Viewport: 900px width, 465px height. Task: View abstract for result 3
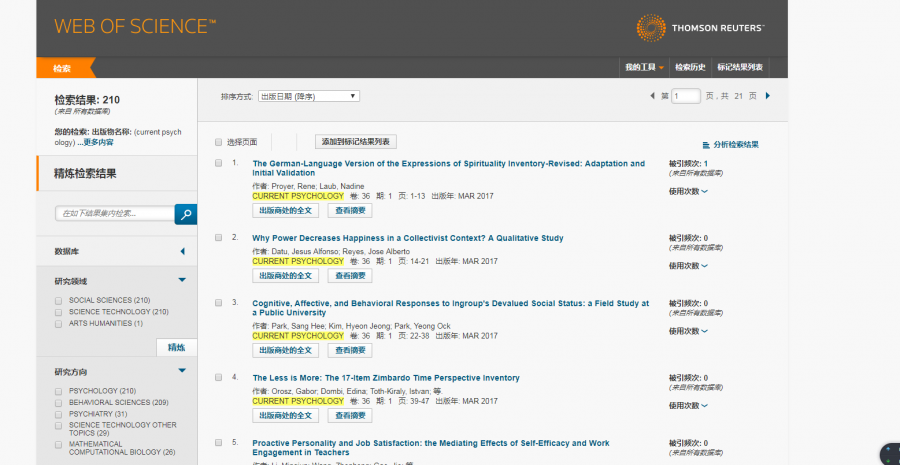tap(350, 350)
